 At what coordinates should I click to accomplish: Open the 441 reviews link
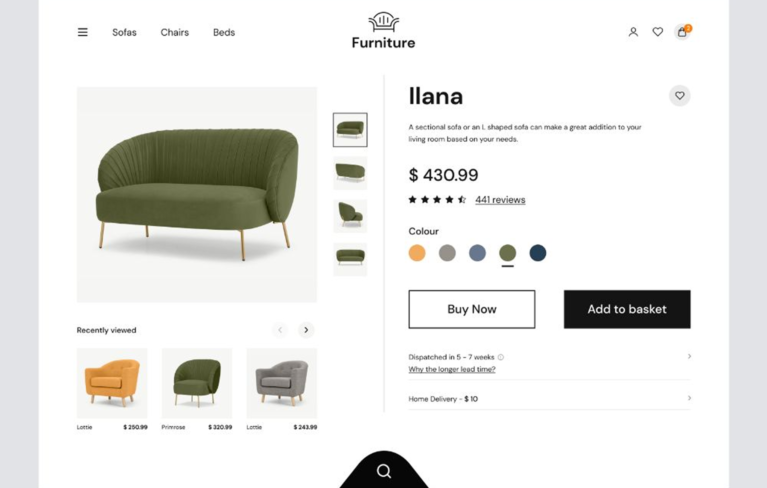click(500, 200)
